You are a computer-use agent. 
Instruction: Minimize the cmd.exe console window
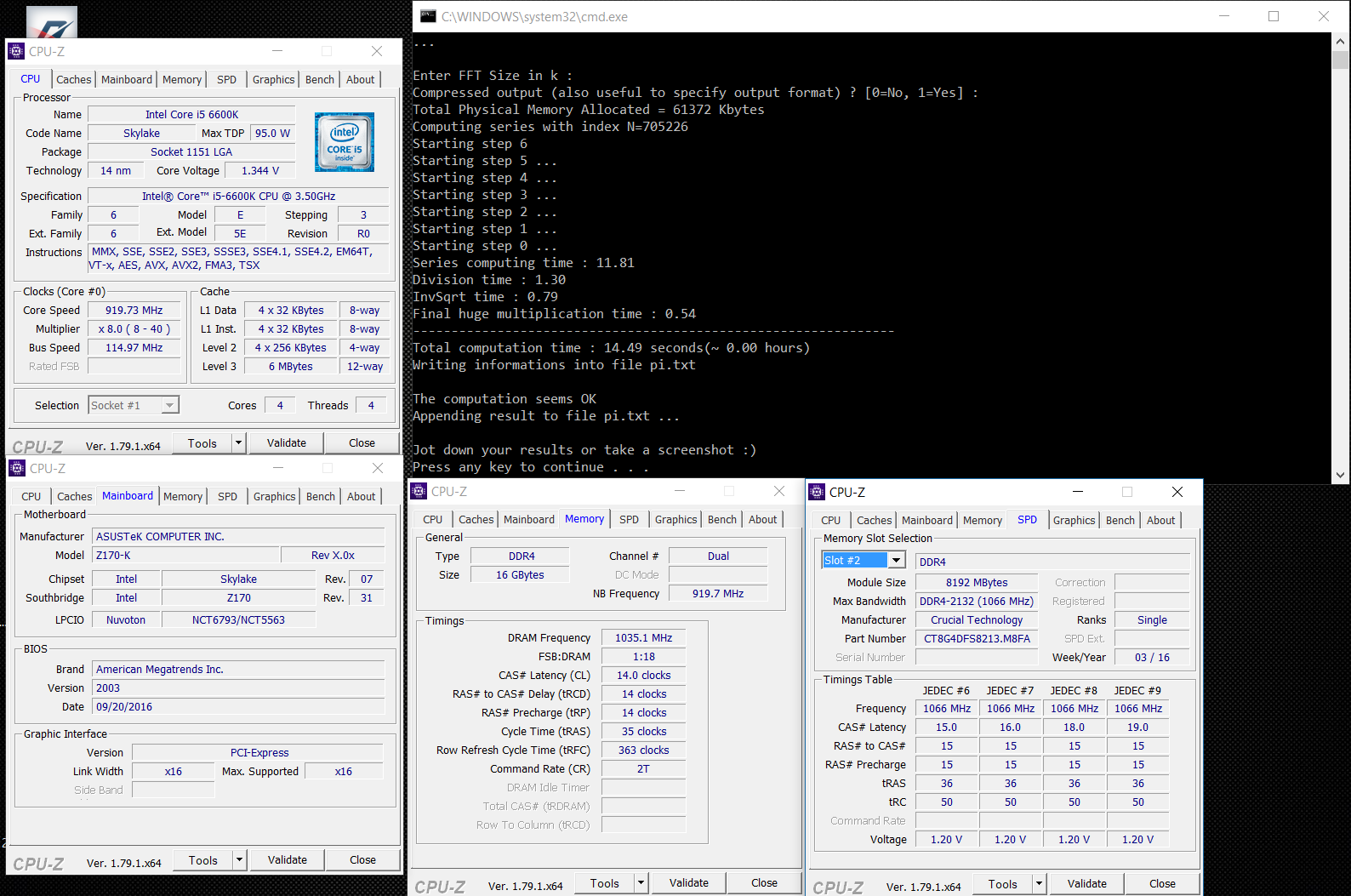1224,16
